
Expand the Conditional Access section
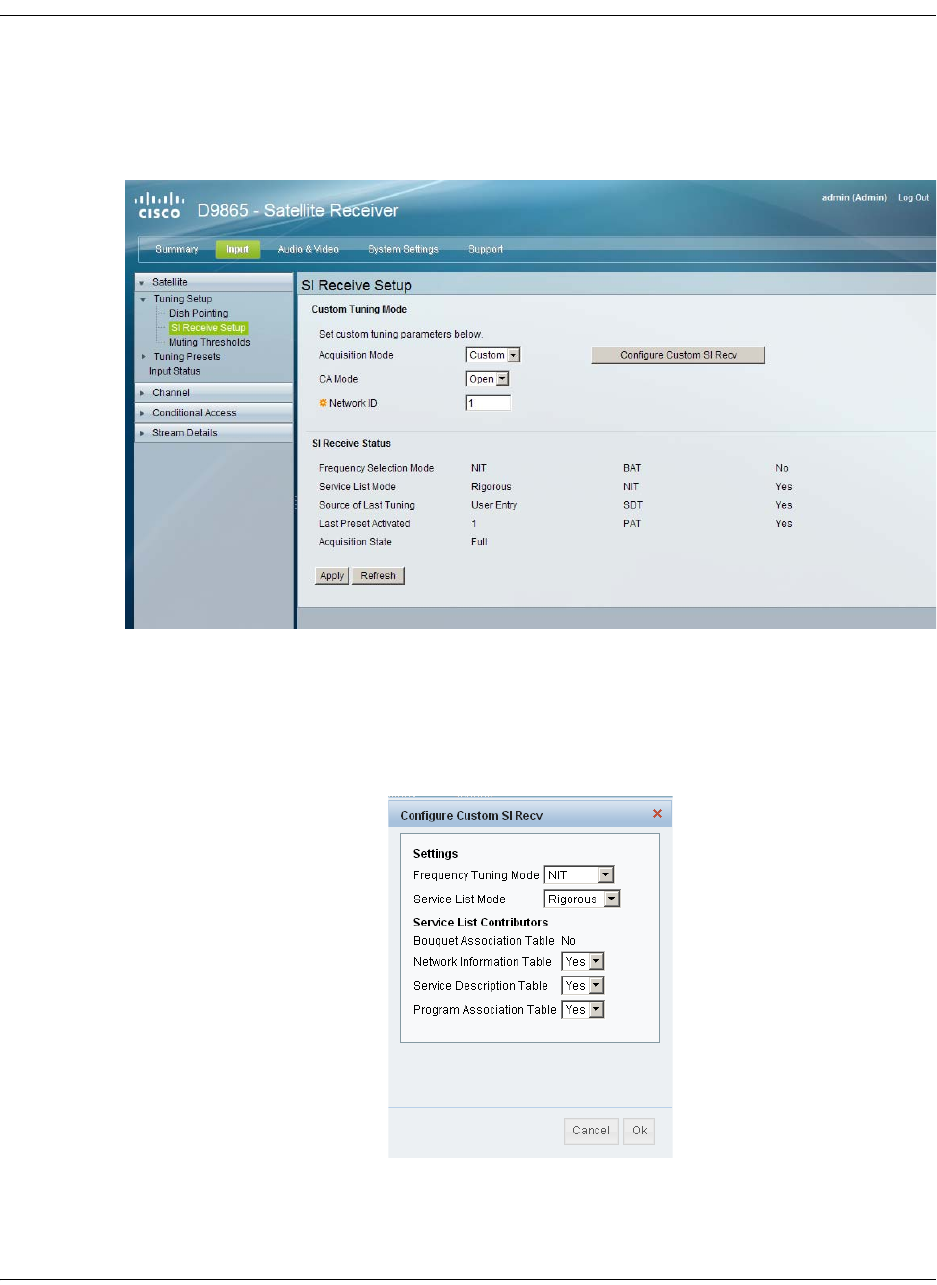(x=213, y=413)
